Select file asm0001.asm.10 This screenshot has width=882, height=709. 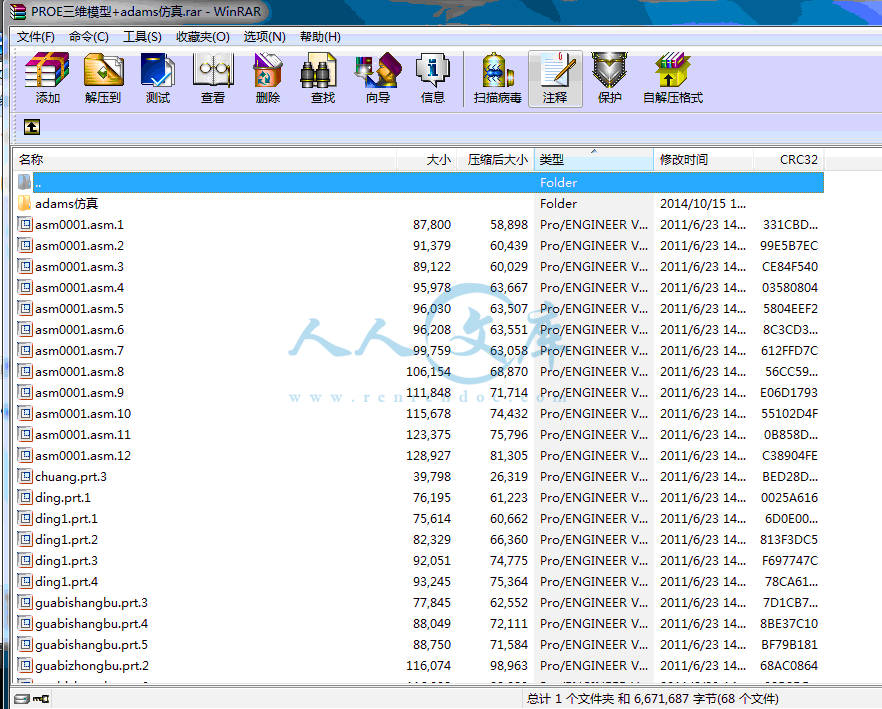[x=83, y=414]
